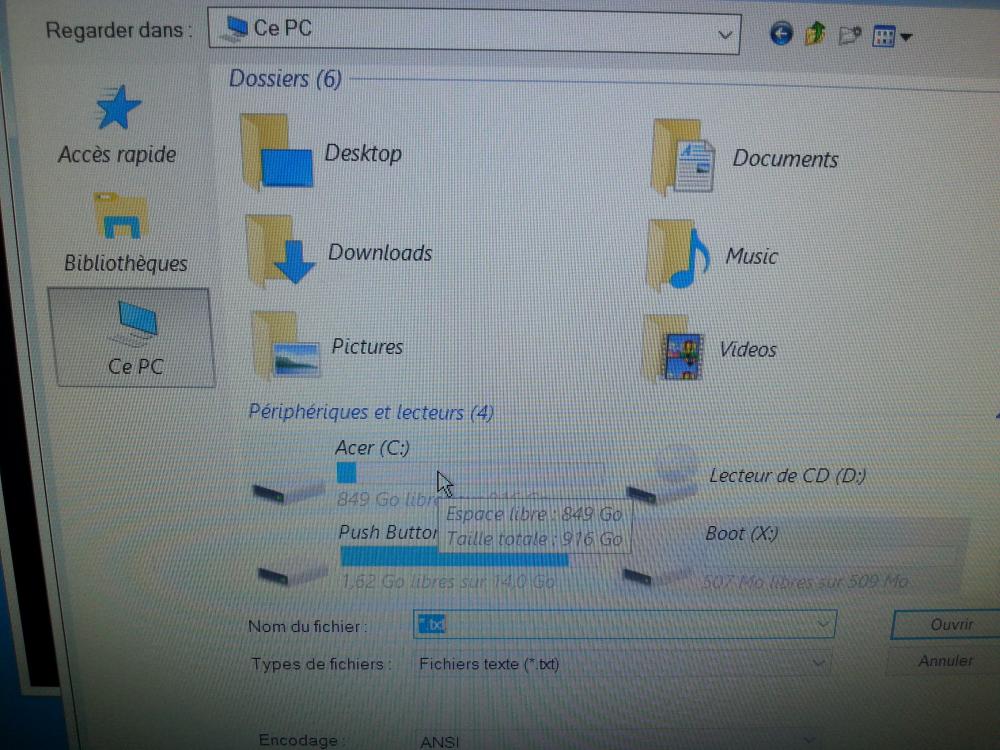Click '507 Mo libres sur 509 Mo' text
1000x750 pixels.
[805, 582]
